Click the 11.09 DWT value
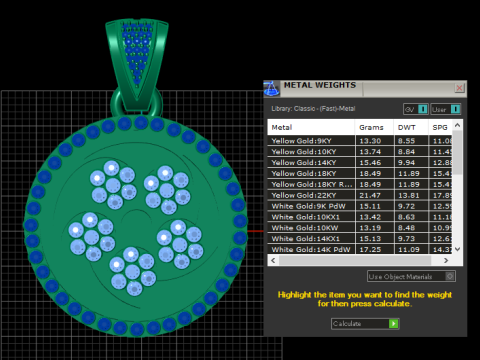 click(409, 249)
